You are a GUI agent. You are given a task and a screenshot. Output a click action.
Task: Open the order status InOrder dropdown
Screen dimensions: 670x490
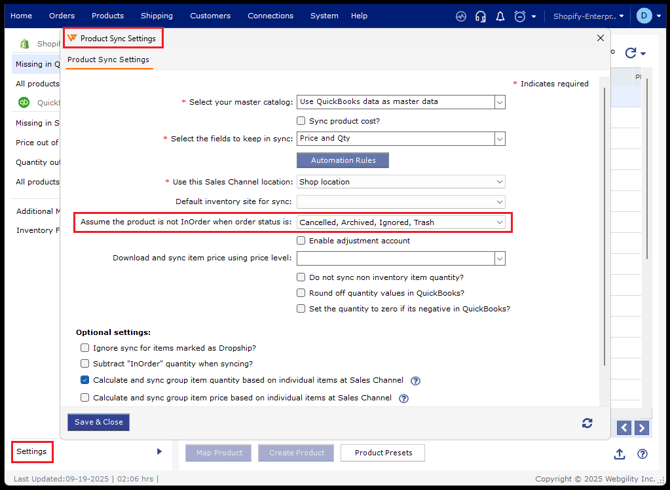[500, 222]
